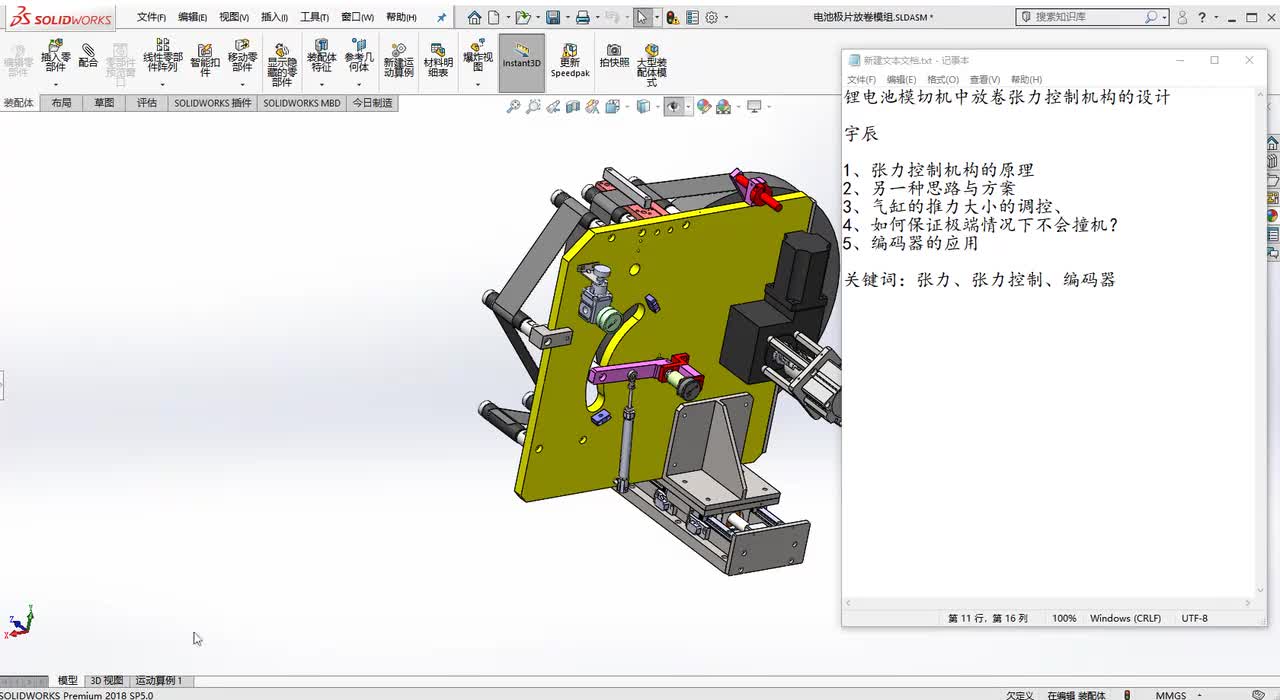1280x700 pixels.
Task: Click the Help question mark icon
Action: [1202, 17]
